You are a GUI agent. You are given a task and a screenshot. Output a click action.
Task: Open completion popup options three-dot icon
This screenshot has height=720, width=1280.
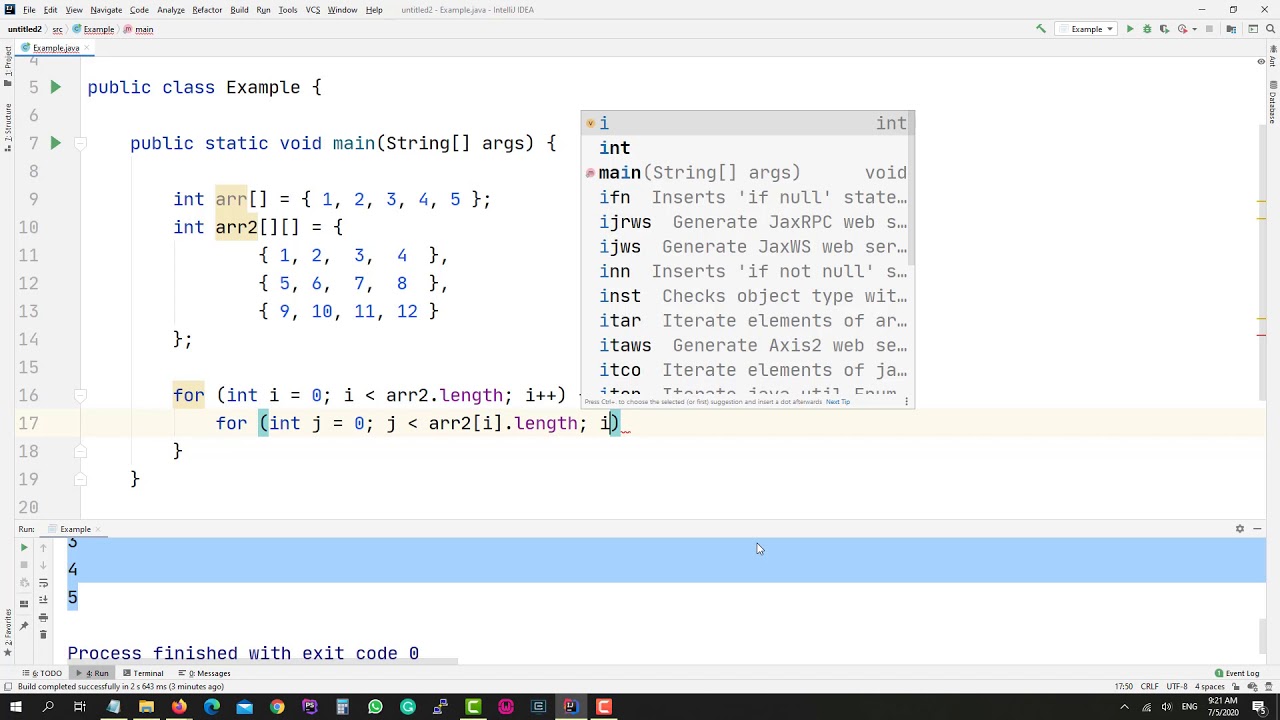tap(906, 402)
